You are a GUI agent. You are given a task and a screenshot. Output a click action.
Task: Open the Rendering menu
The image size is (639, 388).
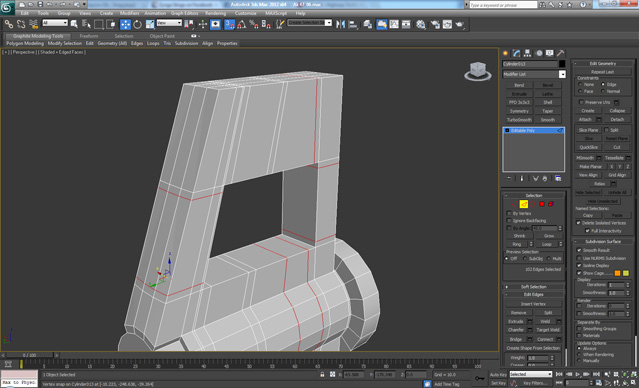click(x=216, y=13)
